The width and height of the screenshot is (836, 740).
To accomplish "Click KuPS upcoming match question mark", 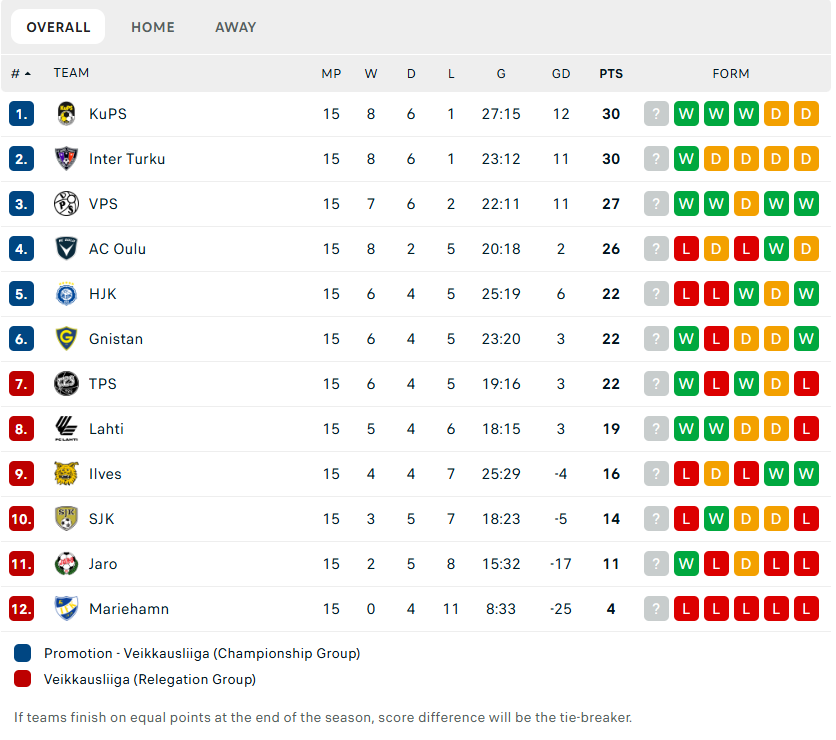I will (x=656, y=114).
